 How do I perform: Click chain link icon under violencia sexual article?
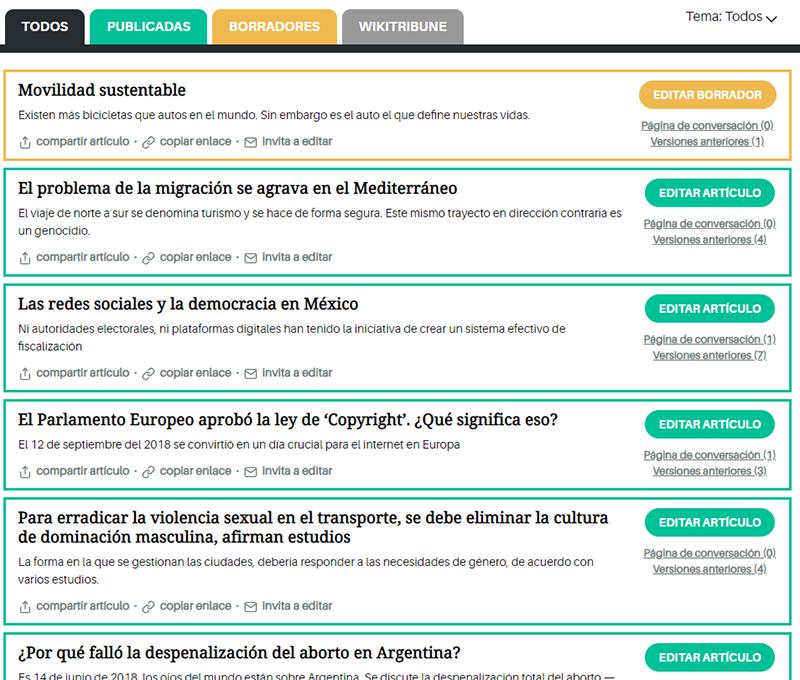[x=149, y=607]
